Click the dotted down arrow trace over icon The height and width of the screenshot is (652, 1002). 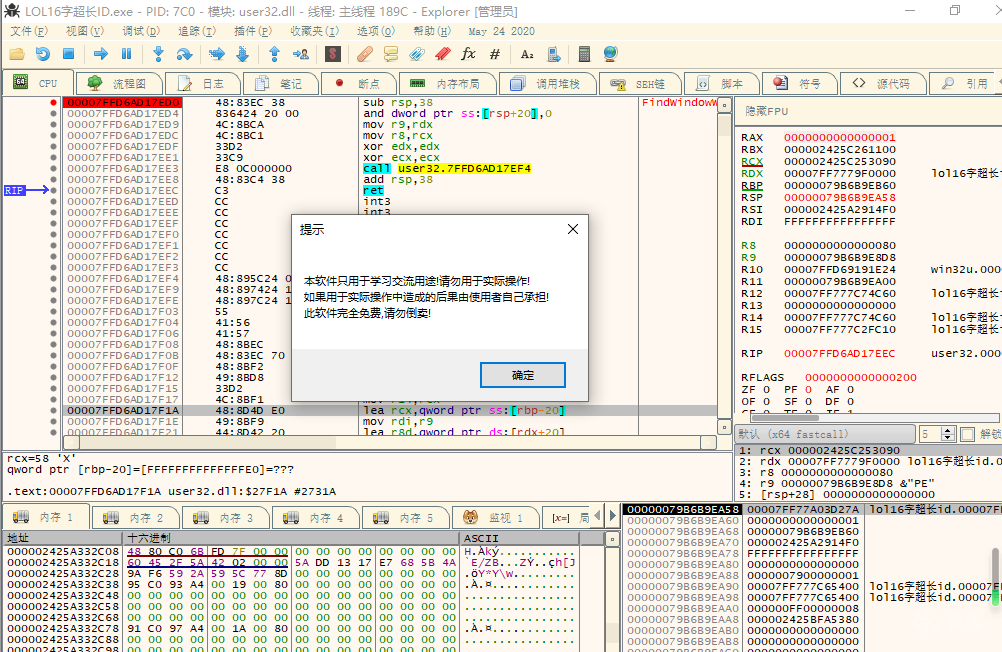(x=242, y=54)
